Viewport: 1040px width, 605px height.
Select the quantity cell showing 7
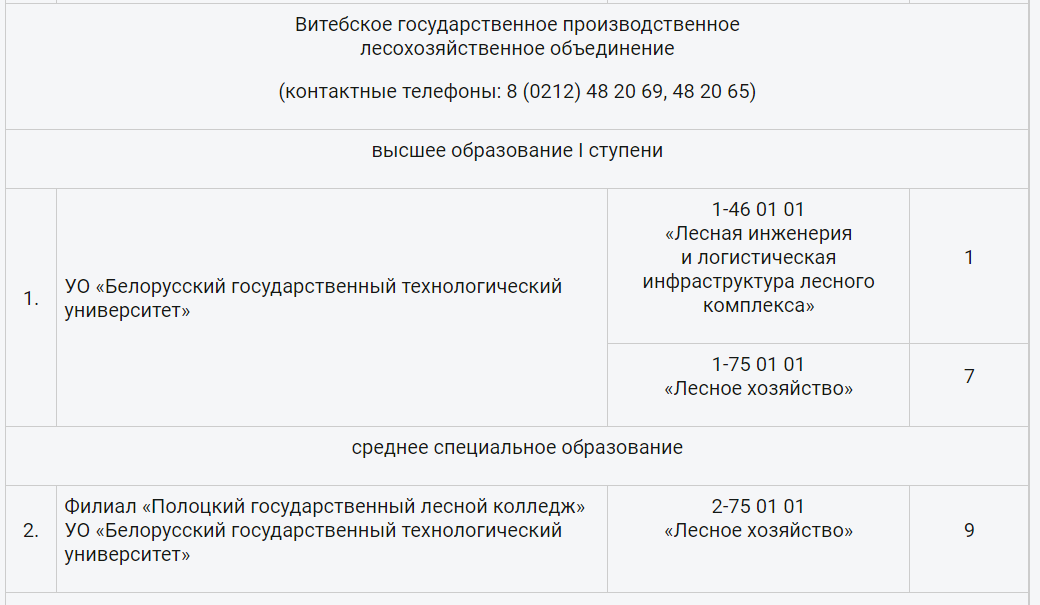[968, 385]
